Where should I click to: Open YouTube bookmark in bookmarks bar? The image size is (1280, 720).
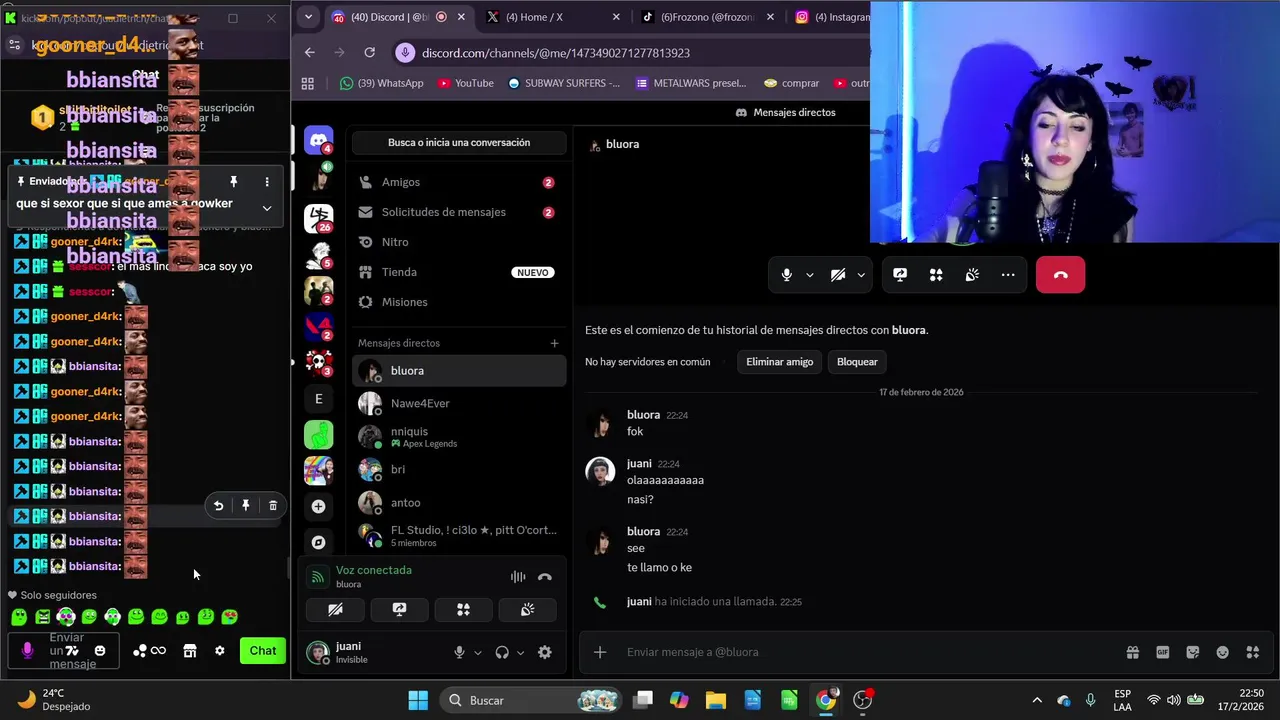coord(465,83)
